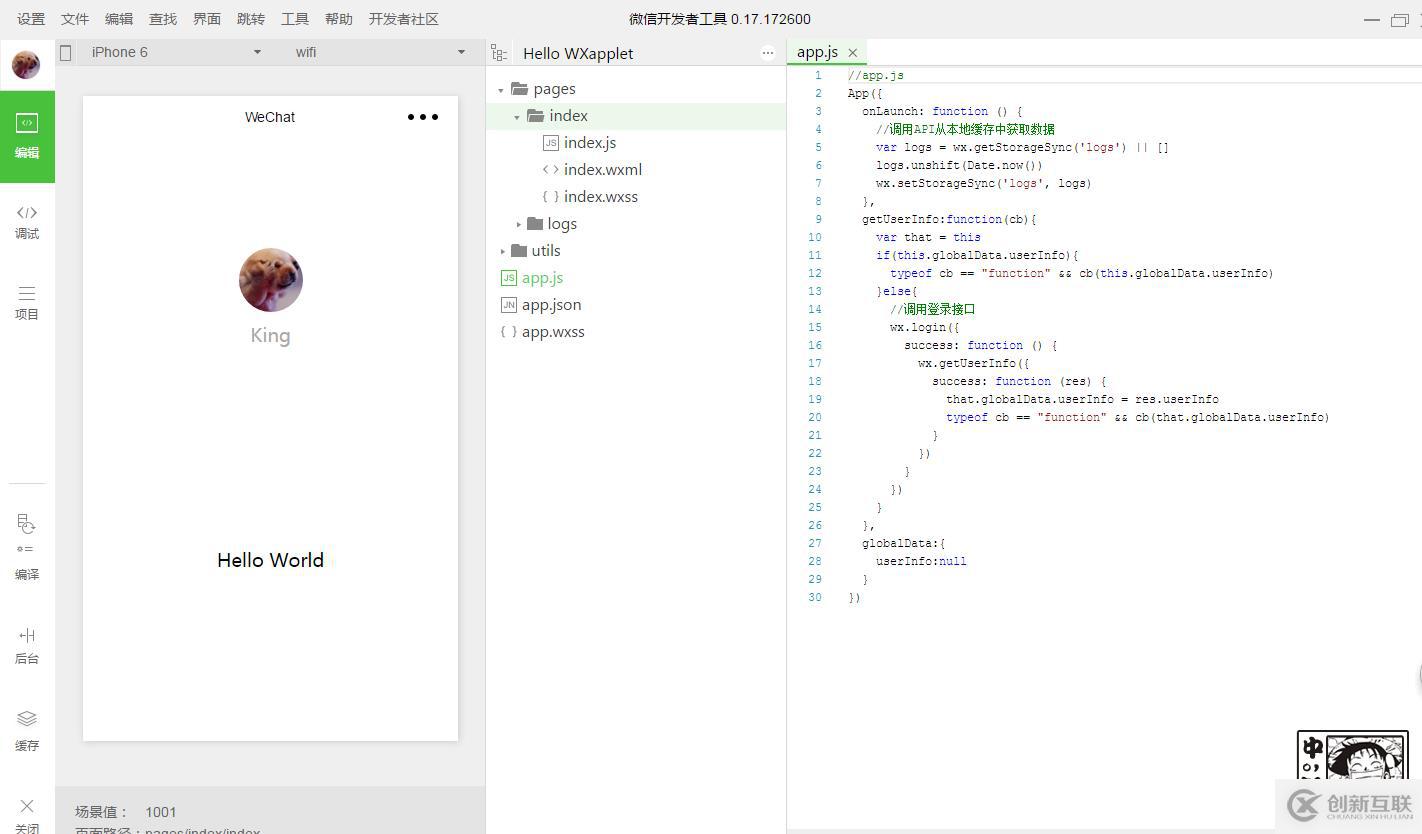
Task: Click the simulator three-dot menu
Action: click(x=423, y=117)
